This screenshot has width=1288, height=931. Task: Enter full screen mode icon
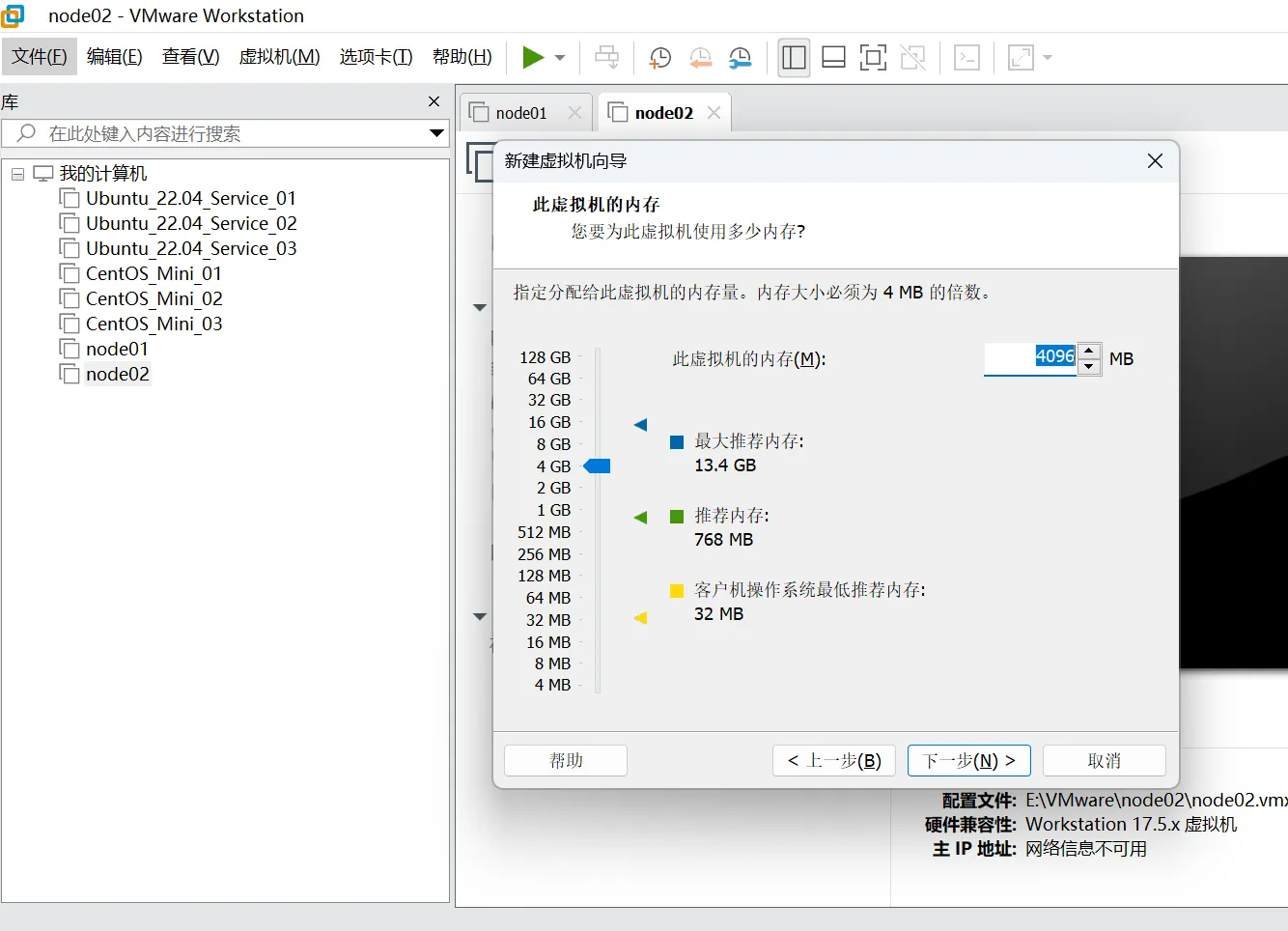coord(873,58)
